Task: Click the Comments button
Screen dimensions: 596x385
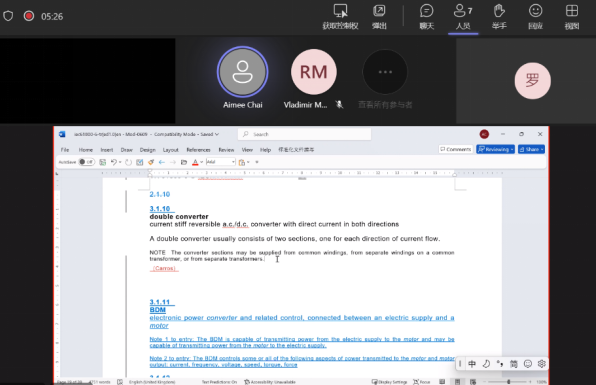Action: coord(455,149)
